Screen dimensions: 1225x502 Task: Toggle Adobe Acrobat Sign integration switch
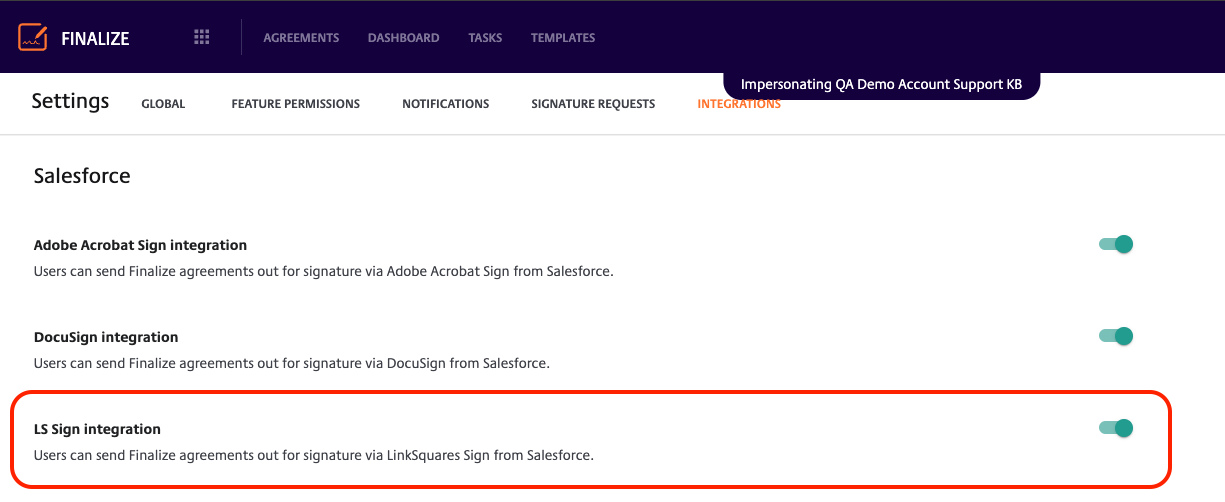coord(1116,244)
